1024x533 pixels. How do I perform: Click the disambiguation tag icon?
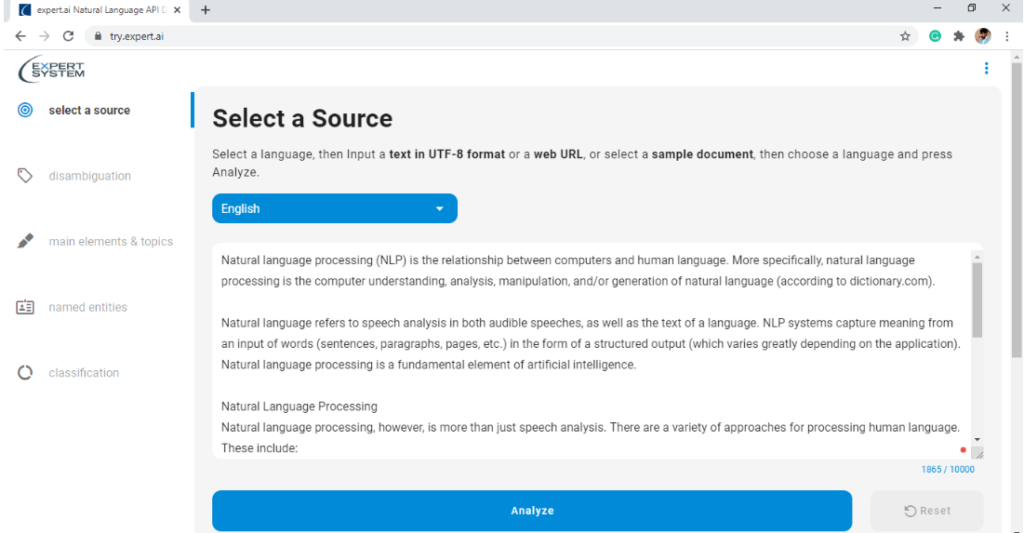click(x=25, y=175)
